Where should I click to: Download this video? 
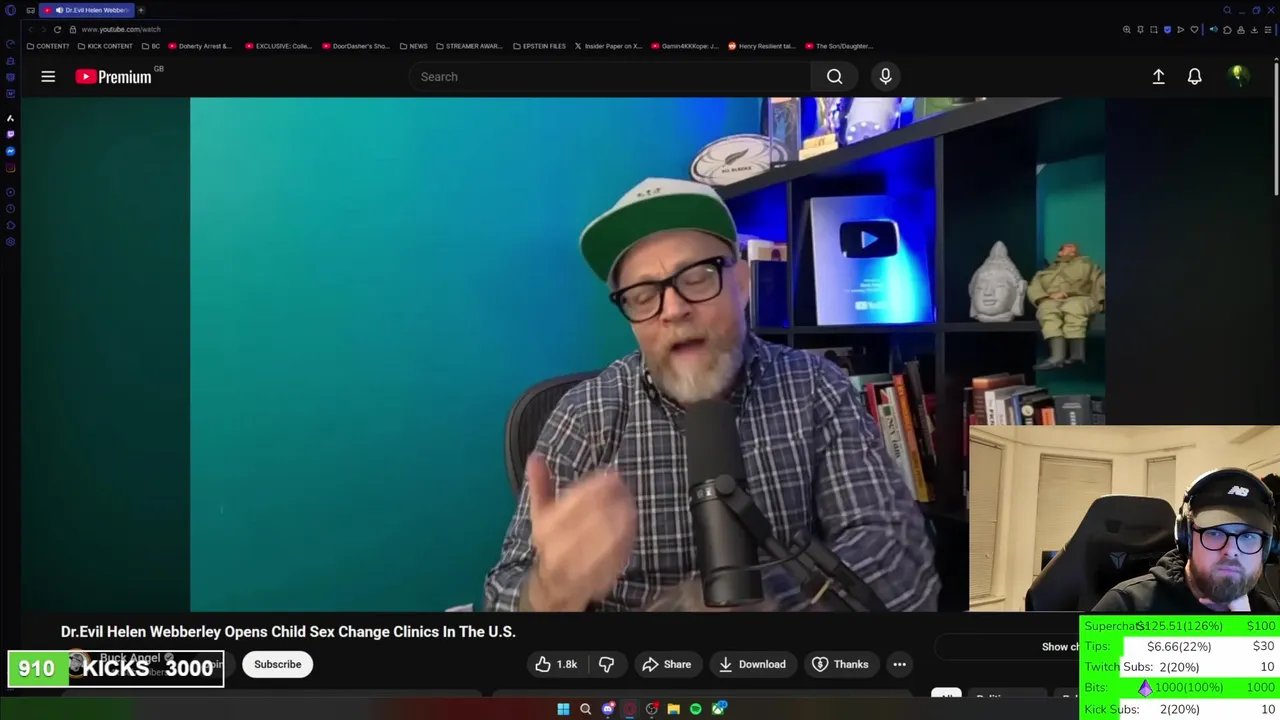[752, 664]
